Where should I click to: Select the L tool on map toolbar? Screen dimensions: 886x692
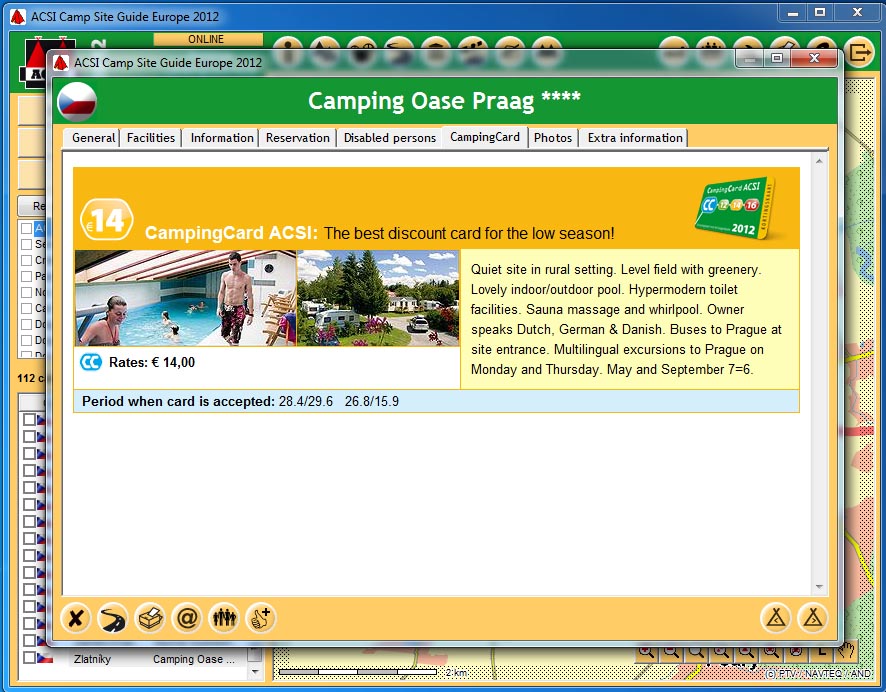tap(821, 651)
